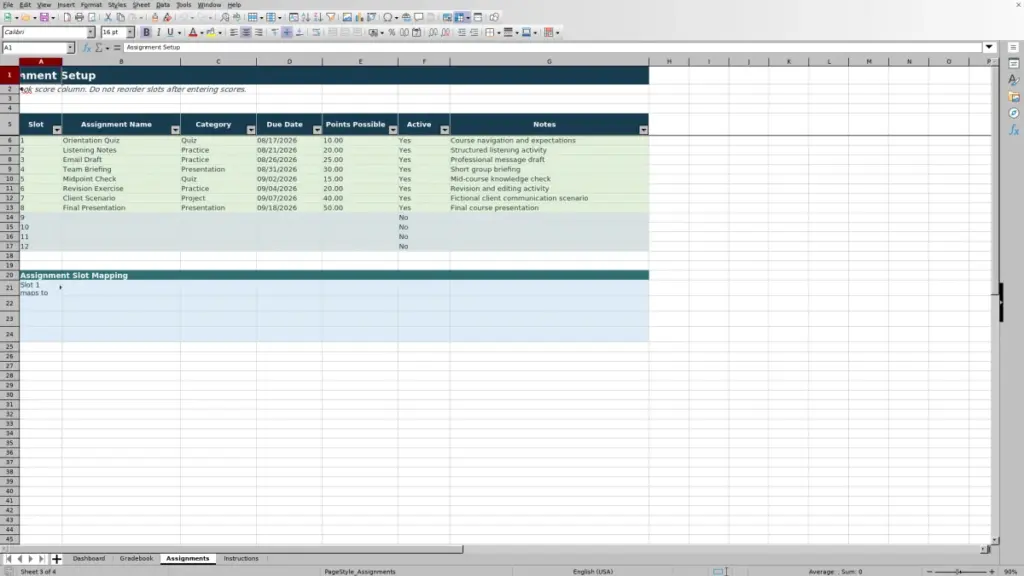Screen dimensions: 1024x576
Task: Open the Due Date filter dropdown
Action: tap(317, 129)
